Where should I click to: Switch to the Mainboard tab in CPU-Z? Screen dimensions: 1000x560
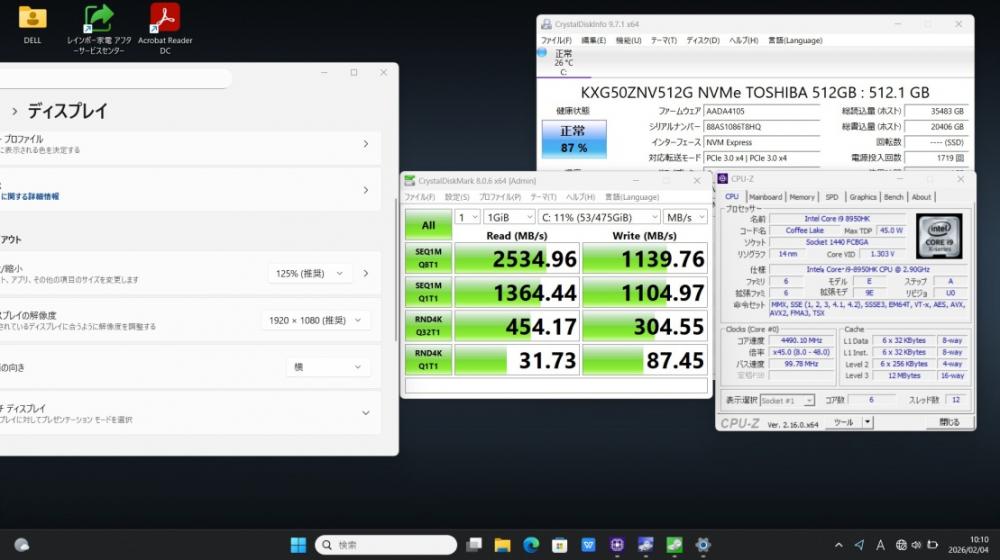765,197
